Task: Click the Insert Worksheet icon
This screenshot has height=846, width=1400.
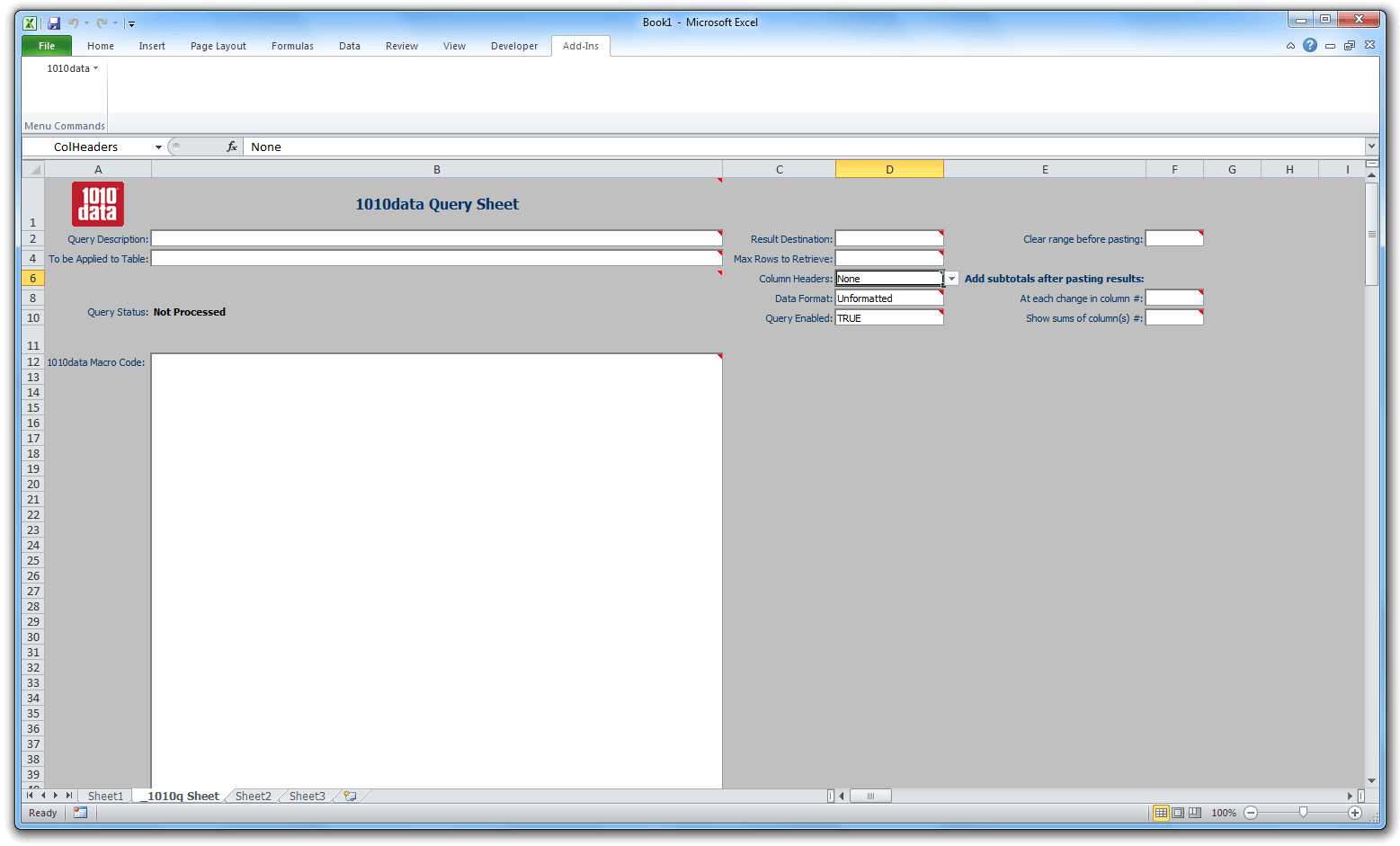Action: 351,797
